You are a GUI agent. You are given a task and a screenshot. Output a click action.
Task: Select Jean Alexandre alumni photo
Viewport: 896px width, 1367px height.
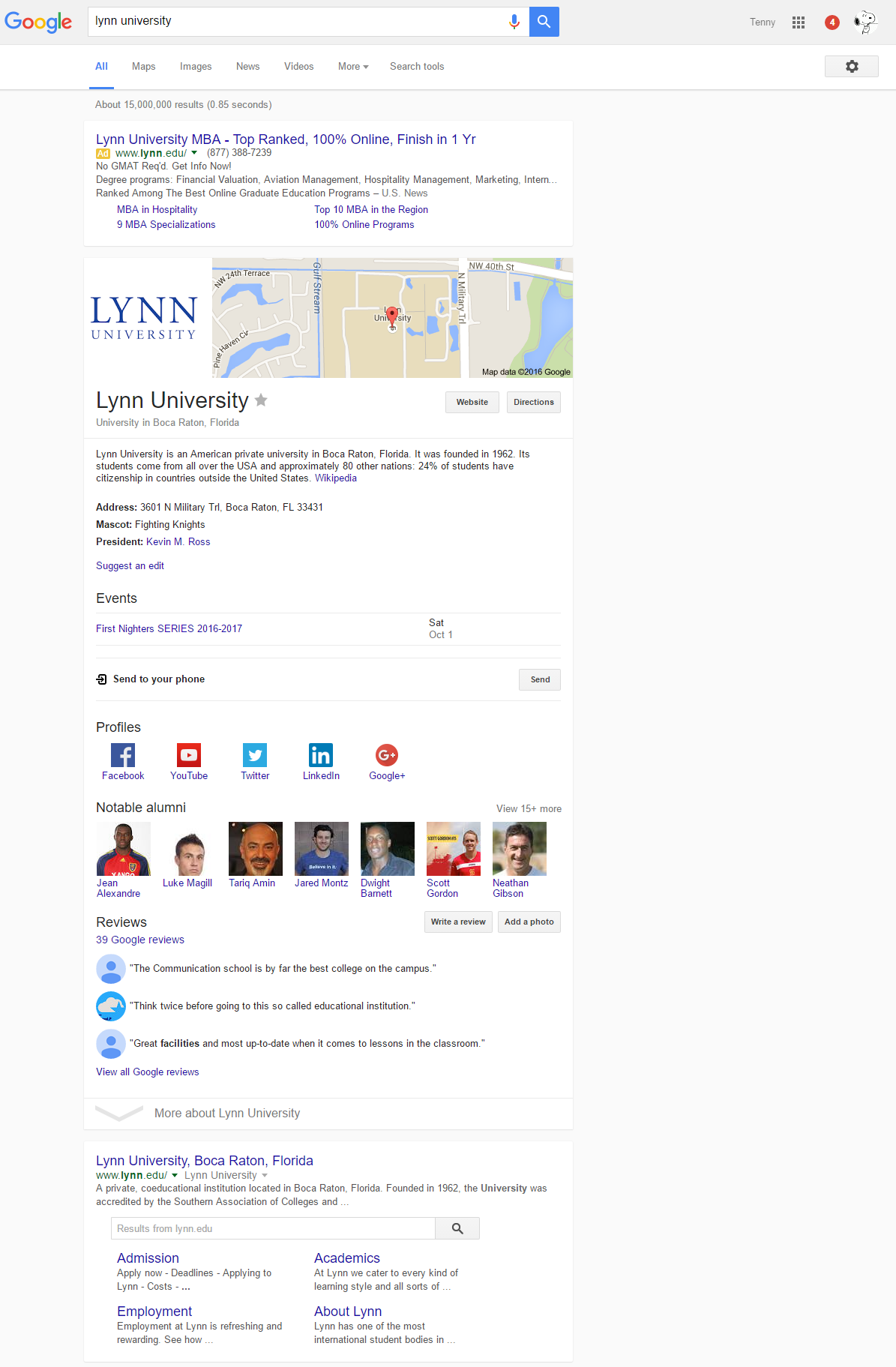coord(124,849)
